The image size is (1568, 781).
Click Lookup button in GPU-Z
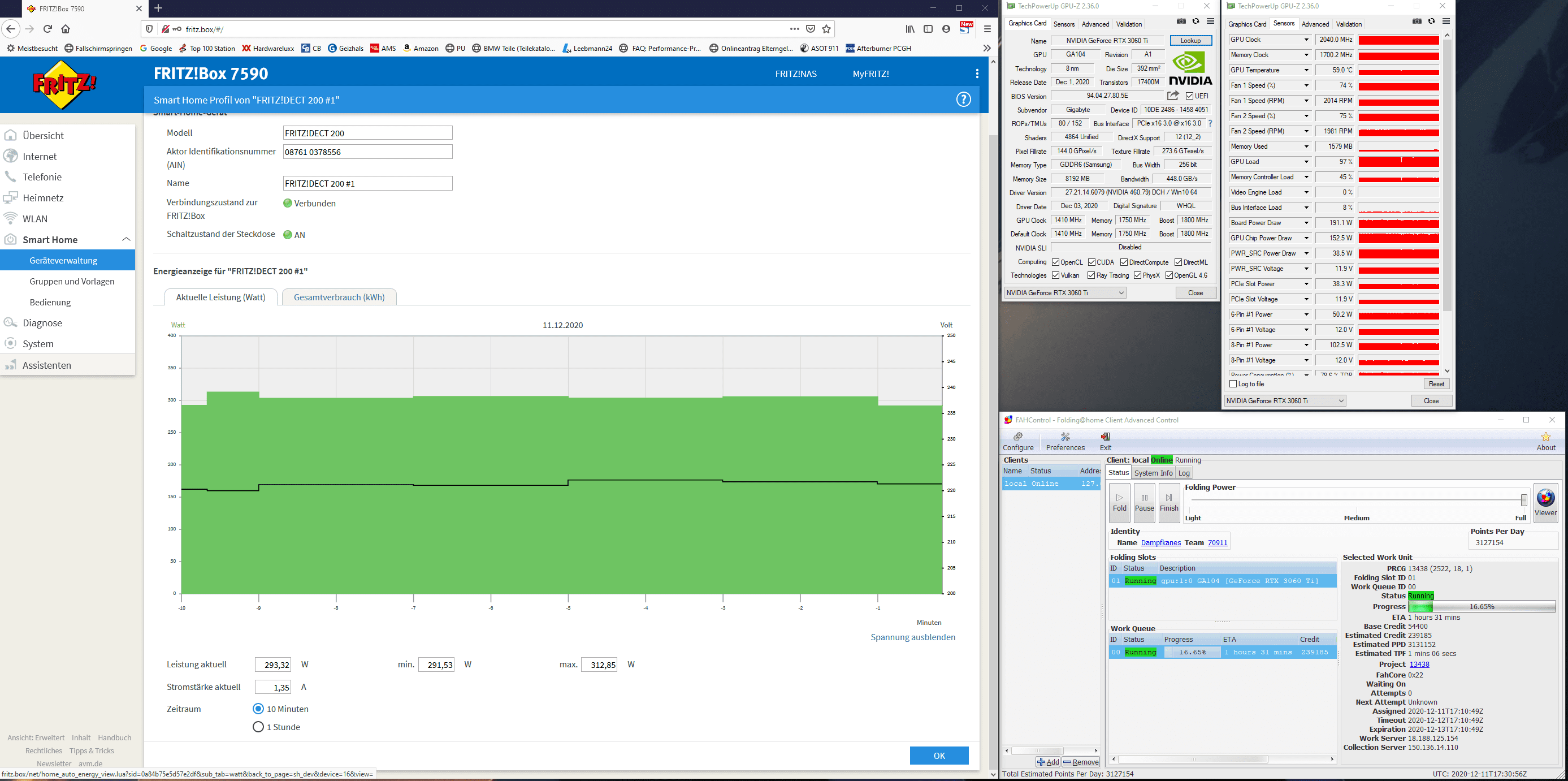(x=1190, y=40)
